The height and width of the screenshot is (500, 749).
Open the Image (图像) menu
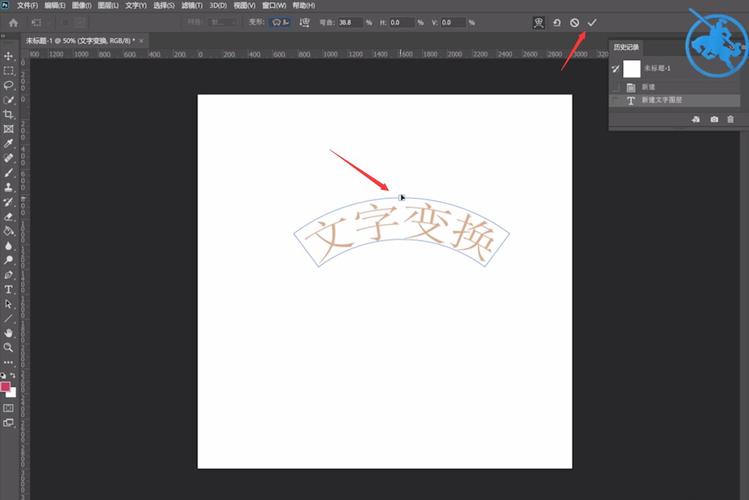(81, 5)
